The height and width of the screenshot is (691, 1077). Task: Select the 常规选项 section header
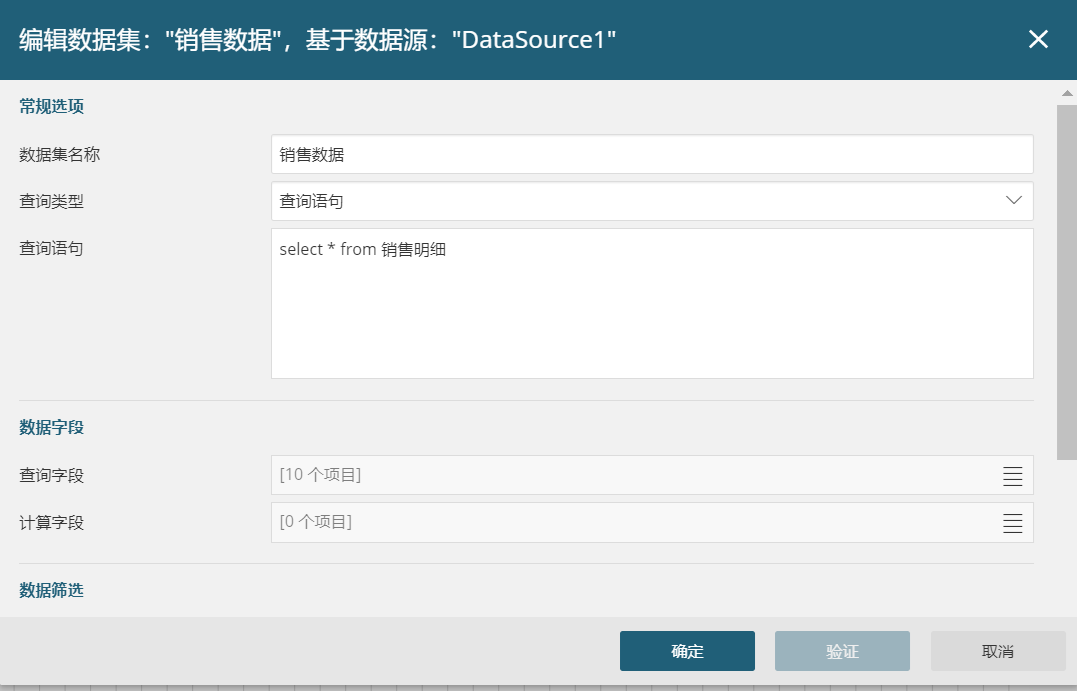click(x=51, y=107)
